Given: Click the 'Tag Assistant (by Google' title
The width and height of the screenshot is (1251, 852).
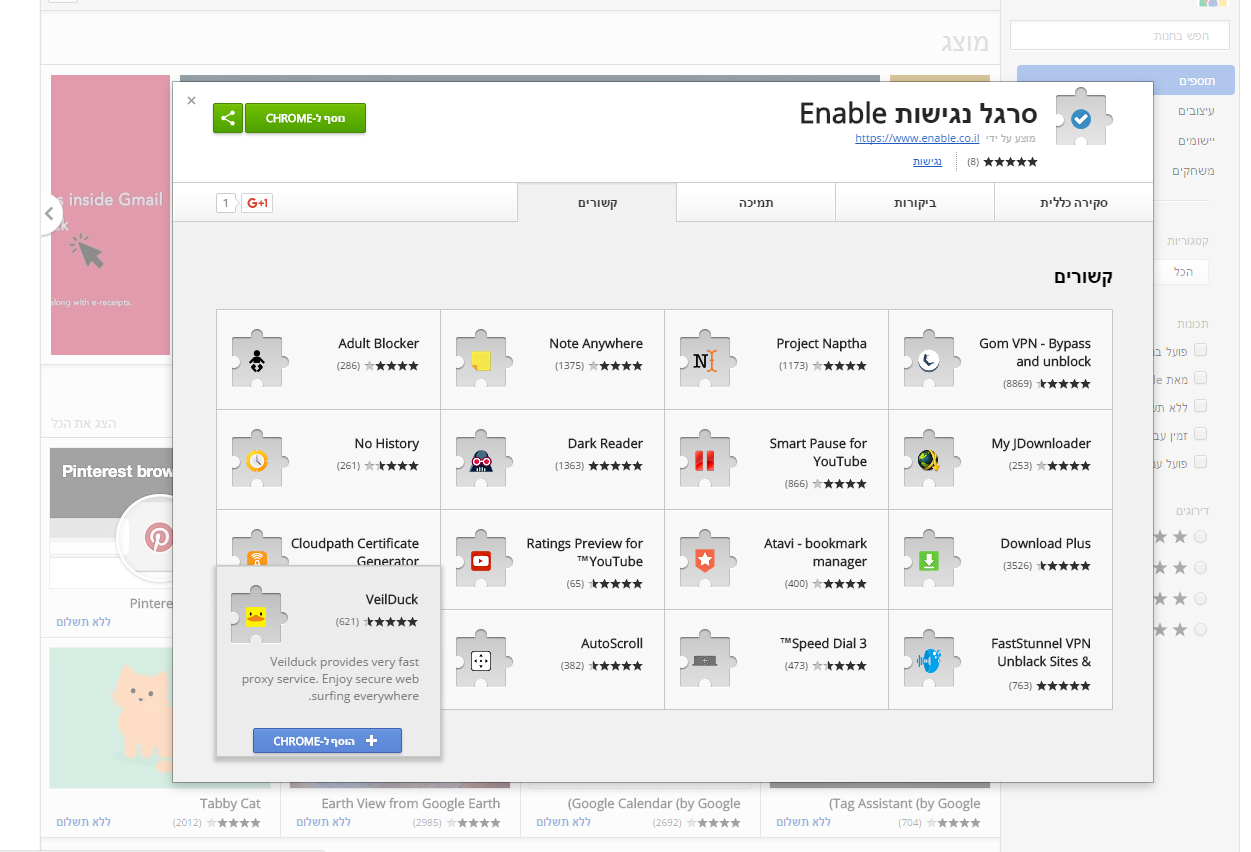Looking at the screenshot, I should pyautogui.click(x=905, y=803).
